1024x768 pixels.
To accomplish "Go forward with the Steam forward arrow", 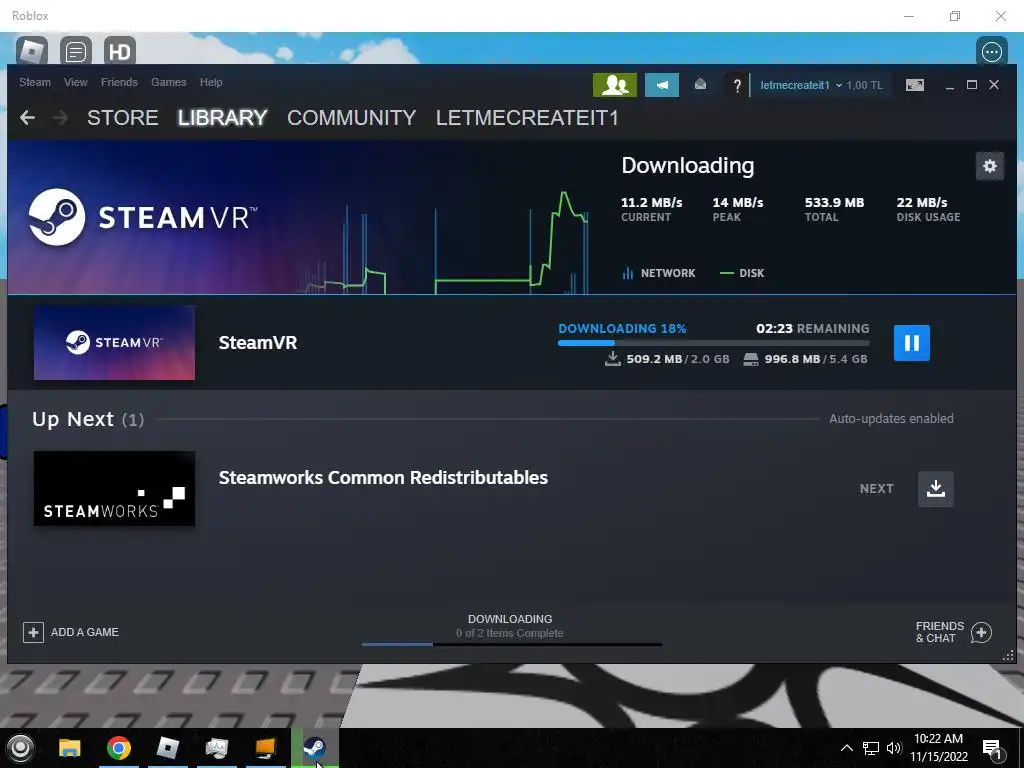I will 60,118.
